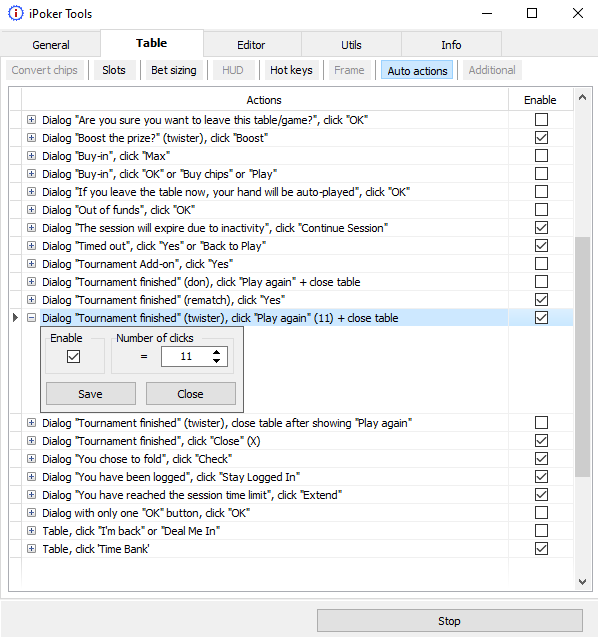Expand the "I'm back" or "Deal Me In" row
Image resolution: width=598 pixels, height=637 pixels.
[x=31, y=531]
